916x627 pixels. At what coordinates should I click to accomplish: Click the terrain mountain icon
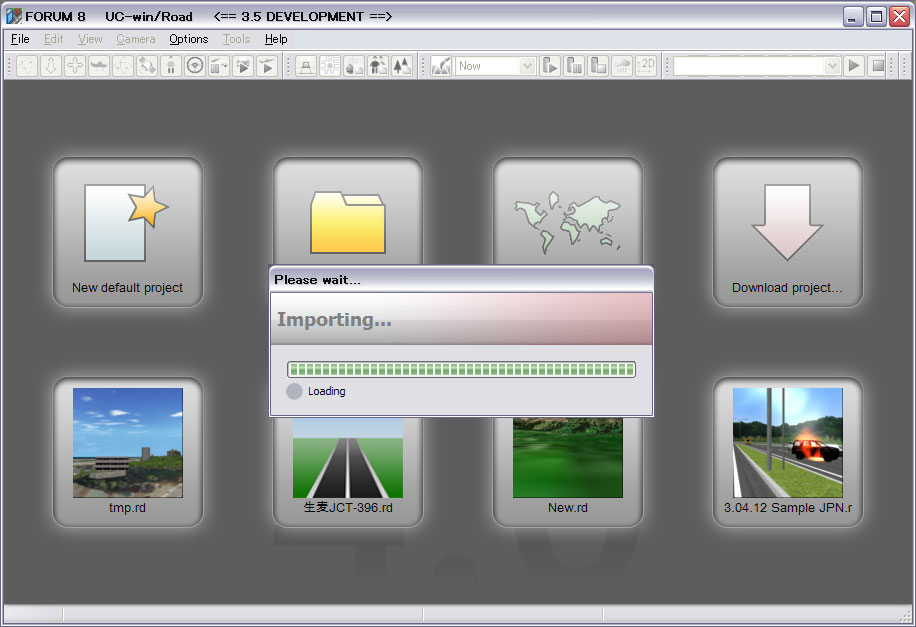click(440, 65)
